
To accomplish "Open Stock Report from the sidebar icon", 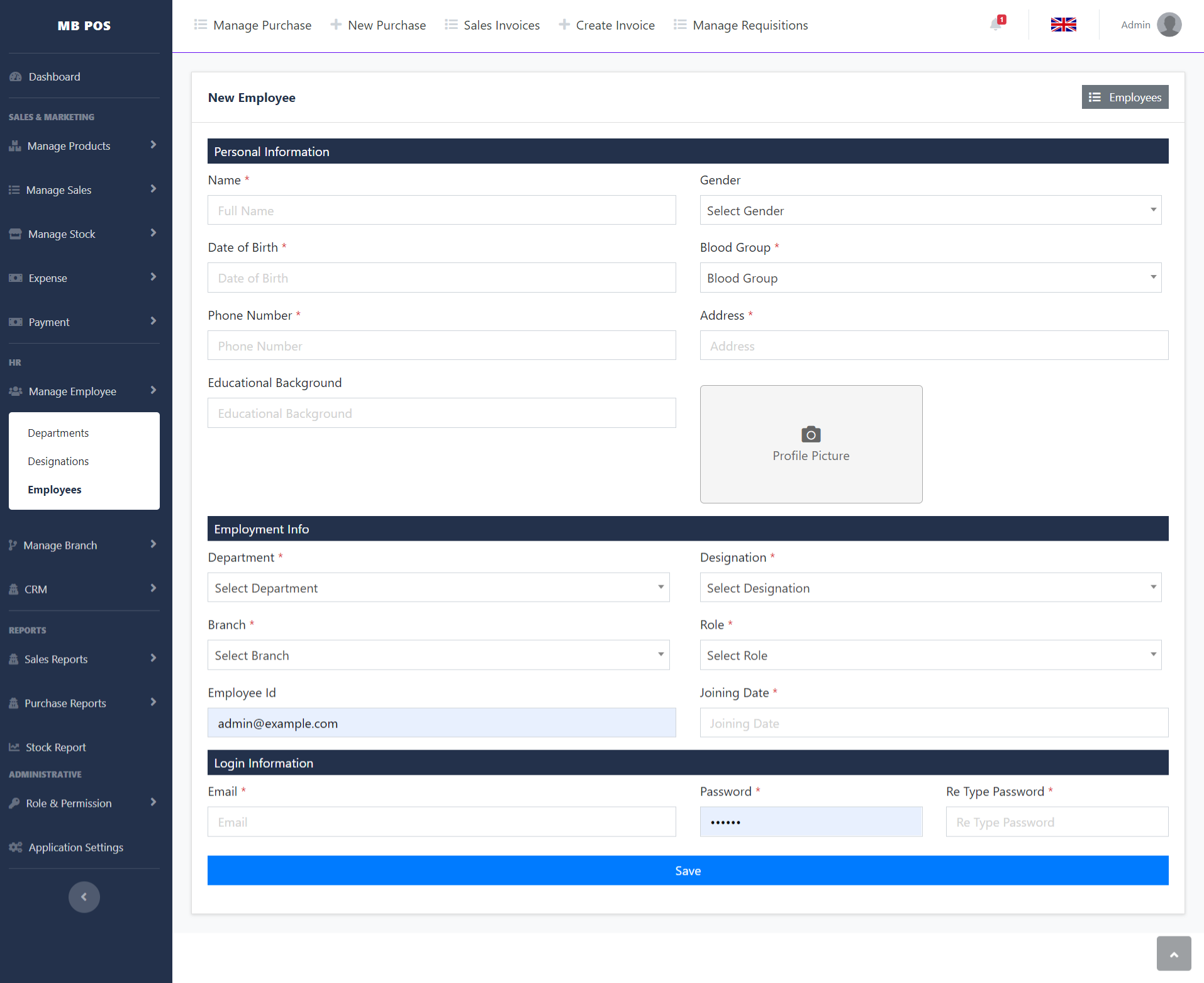I will point(14,746).
